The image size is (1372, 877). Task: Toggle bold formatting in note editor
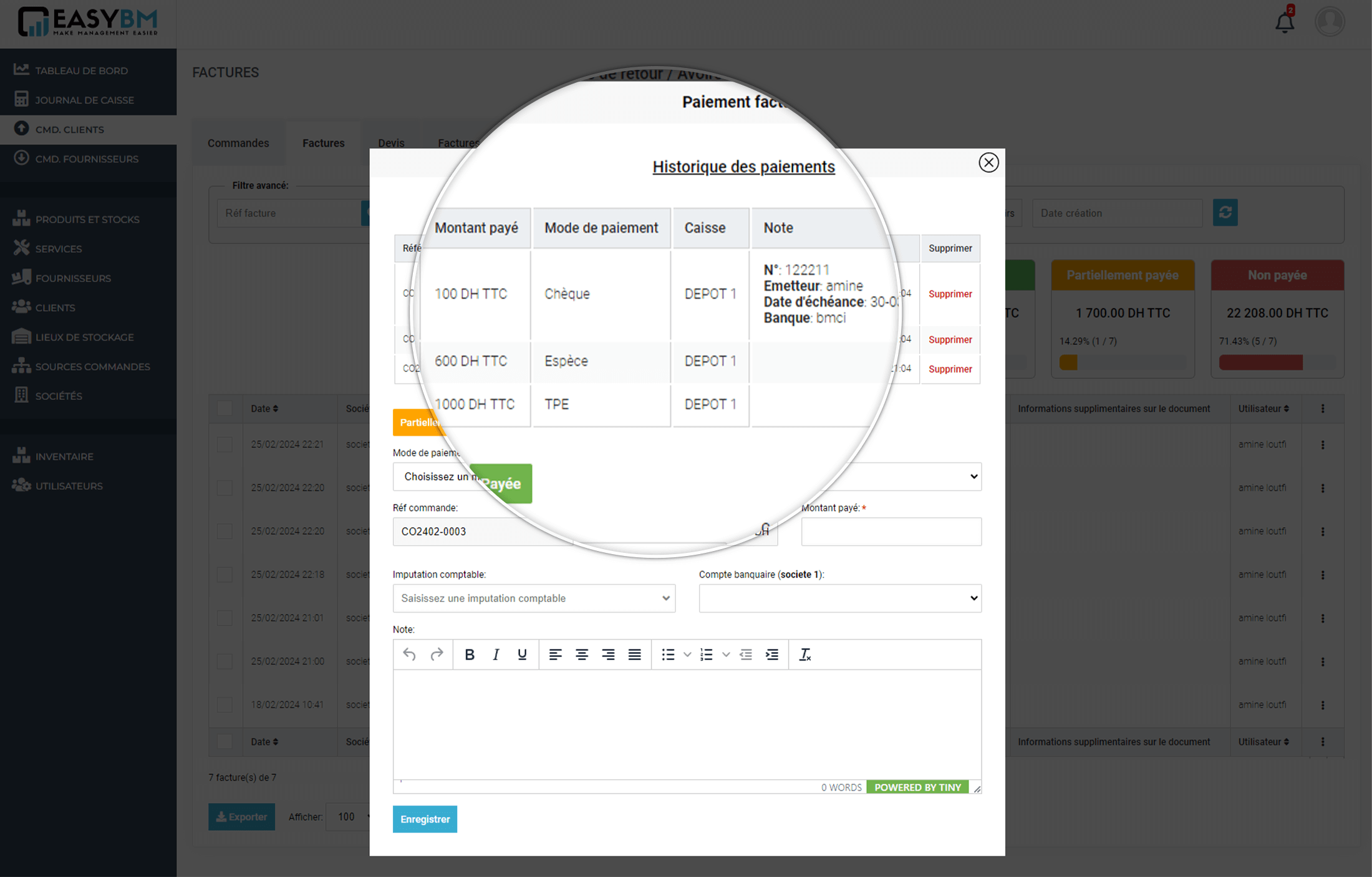(x=470, y=654)
